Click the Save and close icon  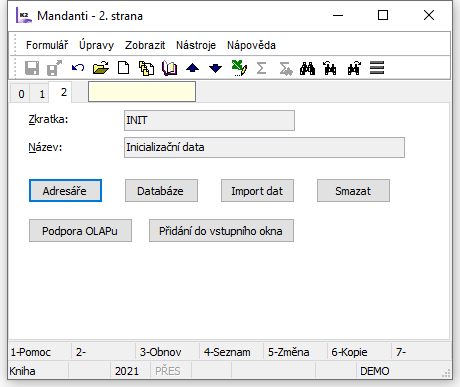[x=54, y=68]
